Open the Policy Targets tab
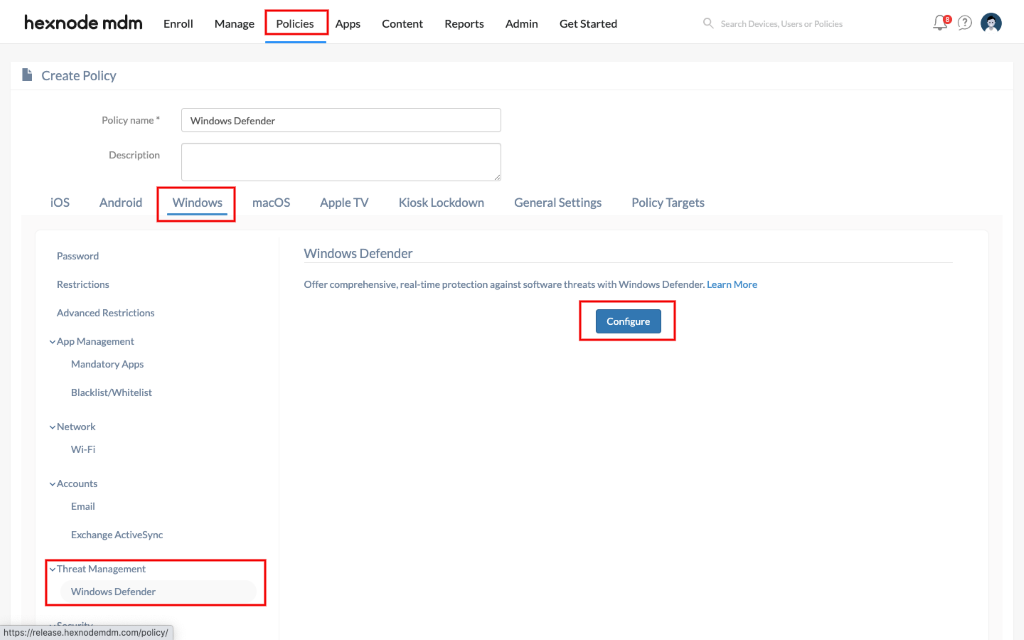Image resolution: width=1024 pixels, height=640 pixels. tap(668, 202)
